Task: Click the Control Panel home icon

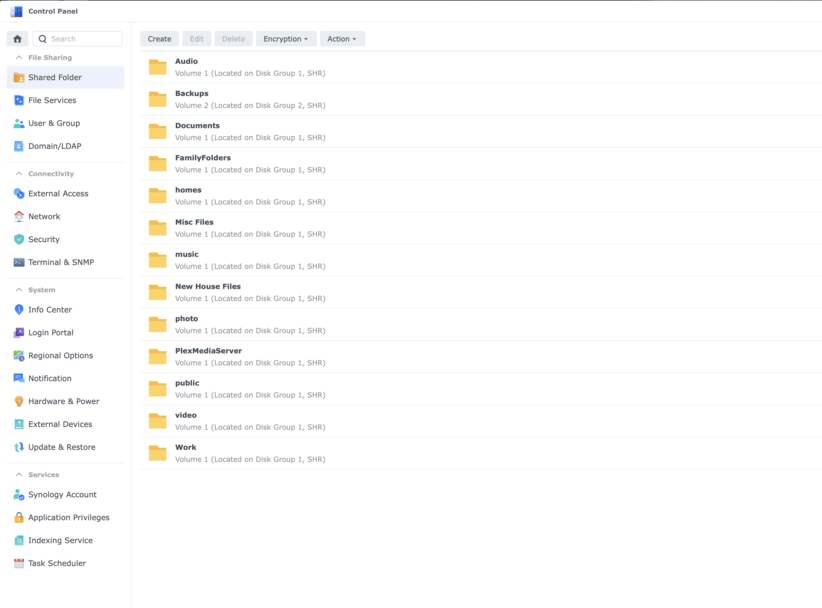Action: tap(17, 39)
